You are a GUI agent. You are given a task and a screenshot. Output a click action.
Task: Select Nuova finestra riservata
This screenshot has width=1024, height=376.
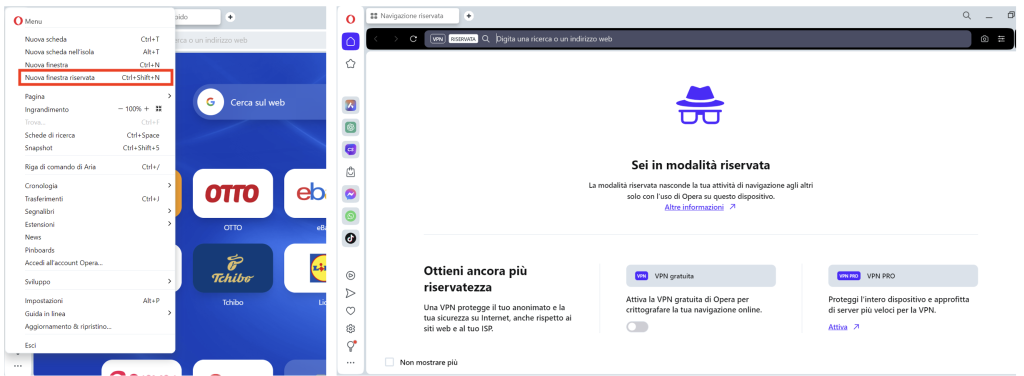click(96, 78)
